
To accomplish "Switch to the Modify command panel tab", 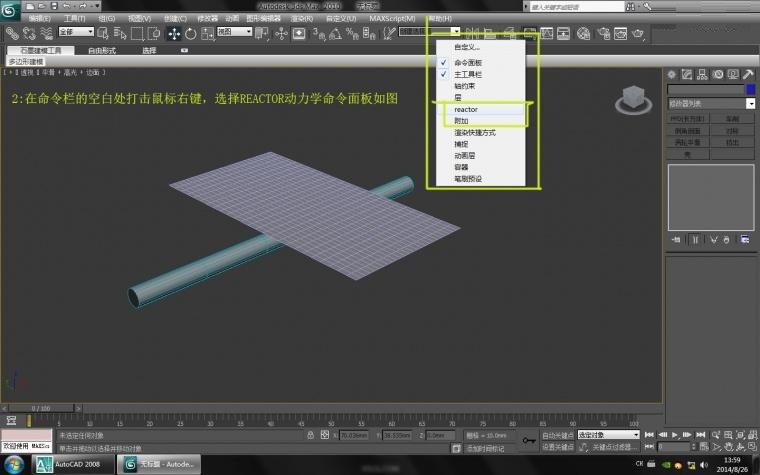I will coord(687,74).
